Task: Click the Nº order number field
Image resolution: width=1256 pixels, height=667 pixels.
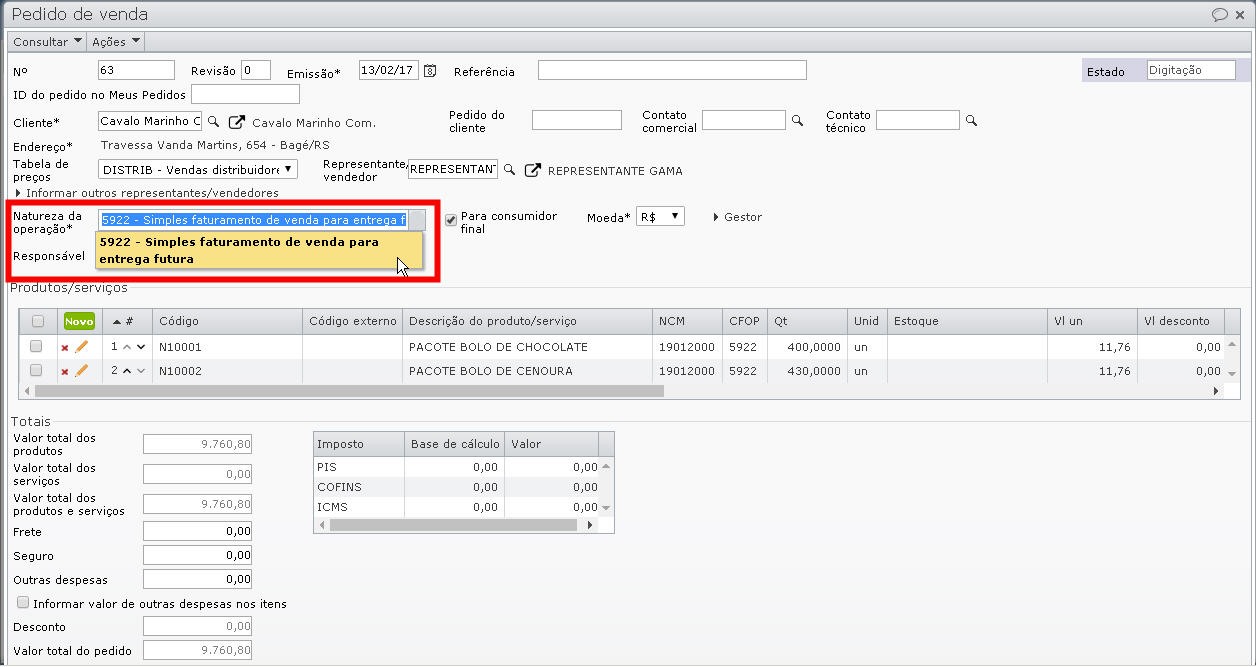Action: click(x=137, y=70)
